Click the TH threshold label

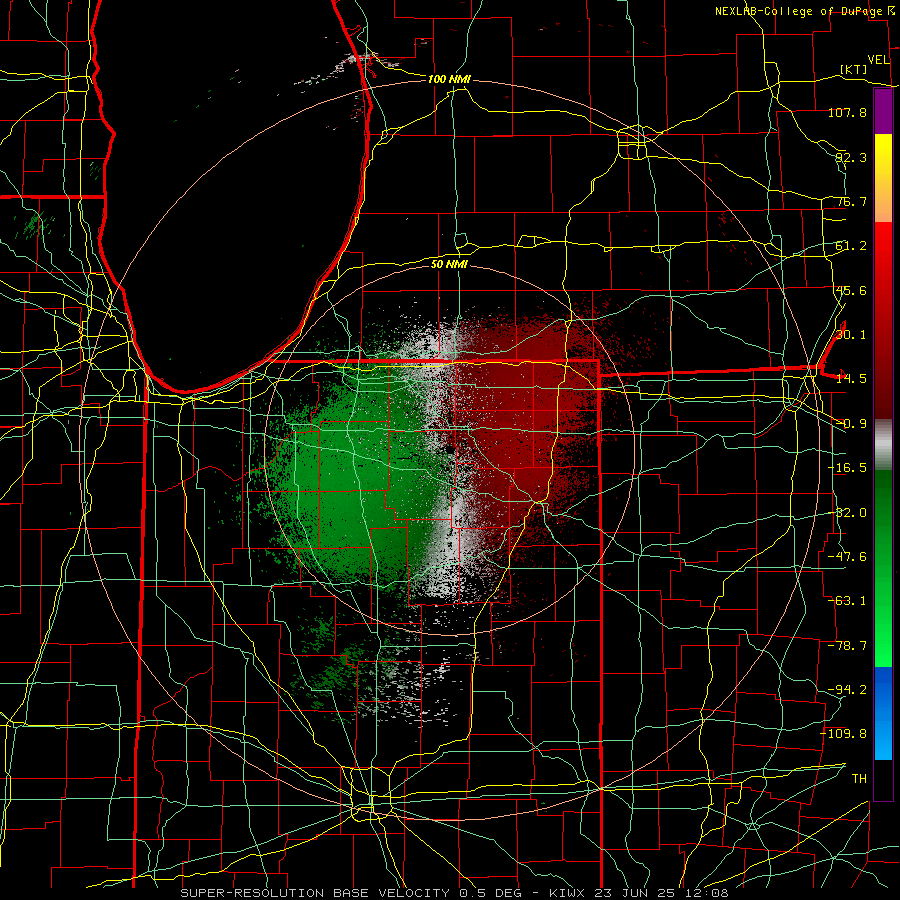tap(859, 779)
